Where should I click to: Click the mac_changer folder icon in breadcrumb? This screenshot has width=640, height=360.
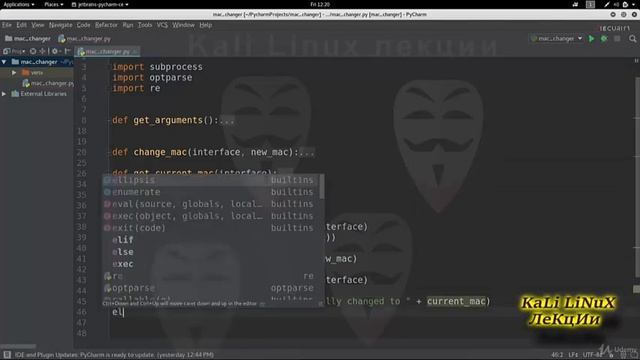tap(8, 38)
